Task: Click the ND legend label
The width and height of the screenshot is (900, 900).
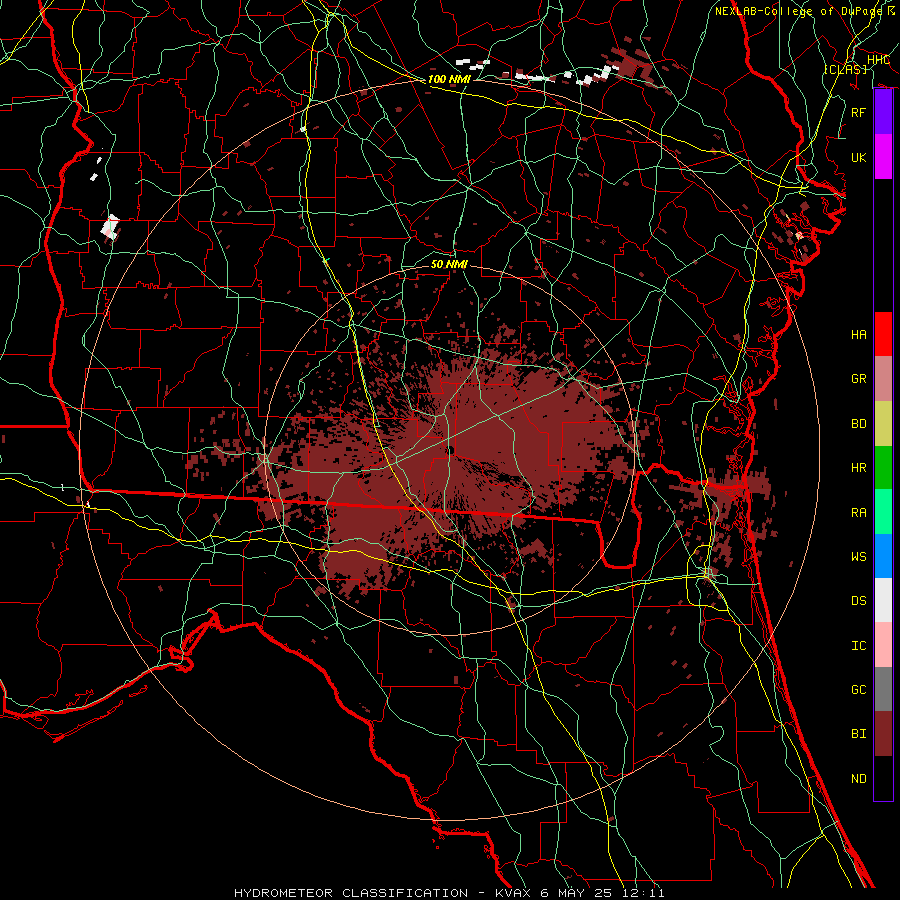Action: 858,778
